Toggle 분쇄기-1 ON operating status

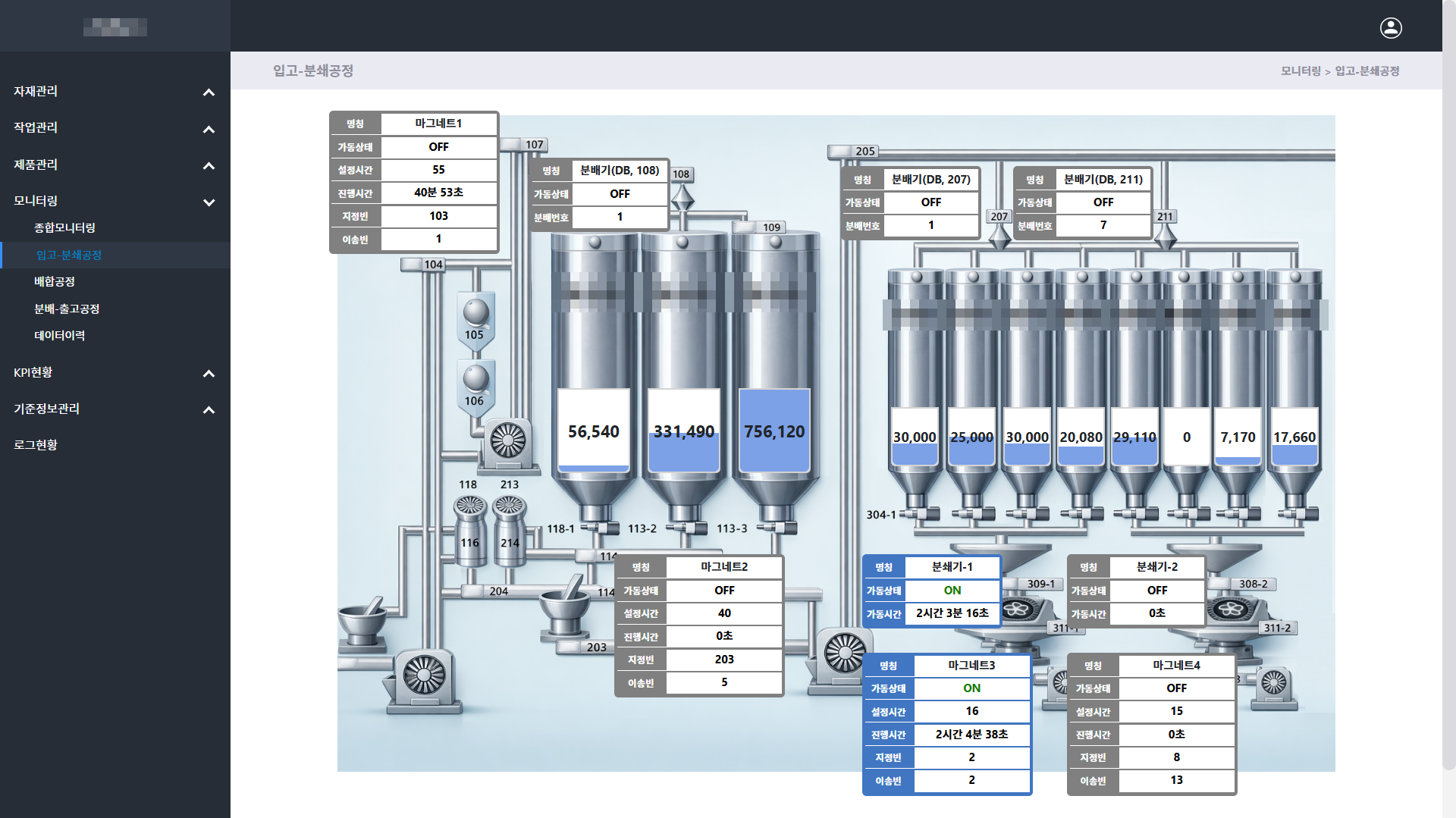click(952, 591)
